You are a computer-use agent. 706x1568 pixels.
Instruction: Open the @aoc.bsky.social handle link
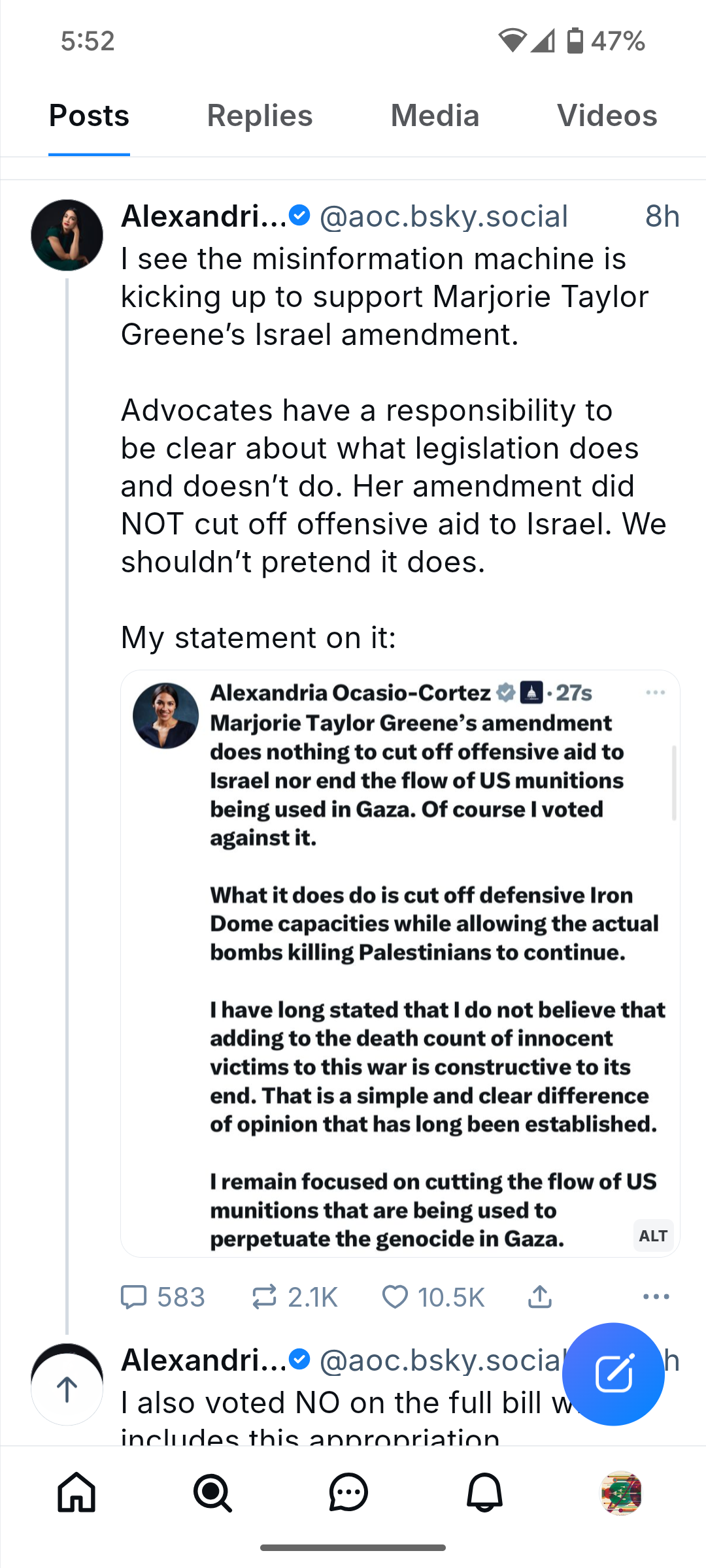click(443, 216)
